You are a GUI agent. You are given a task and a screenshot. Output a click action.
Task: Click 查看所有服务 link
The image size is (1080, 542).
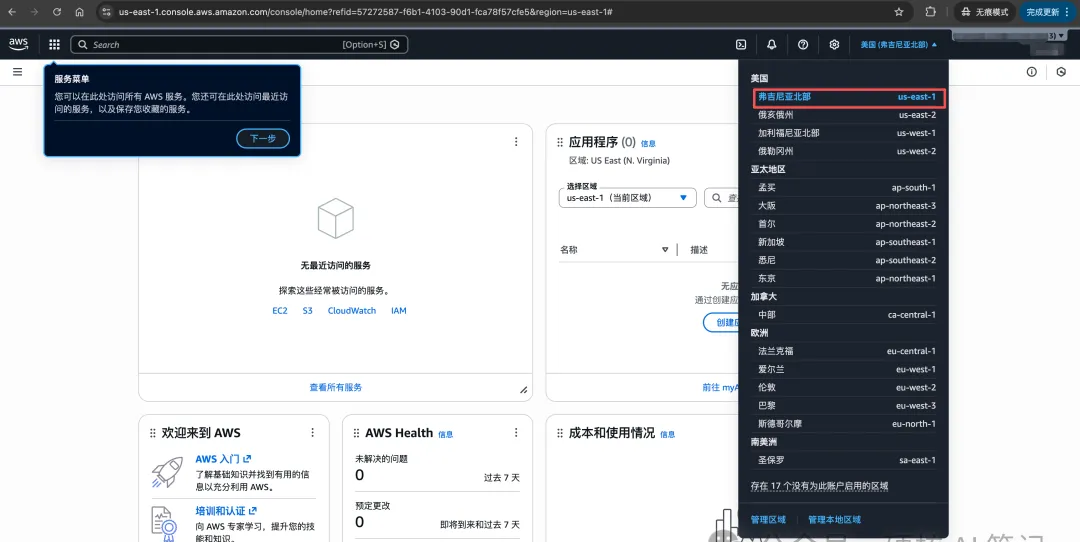pyautogui.click(x=335, y=387)
